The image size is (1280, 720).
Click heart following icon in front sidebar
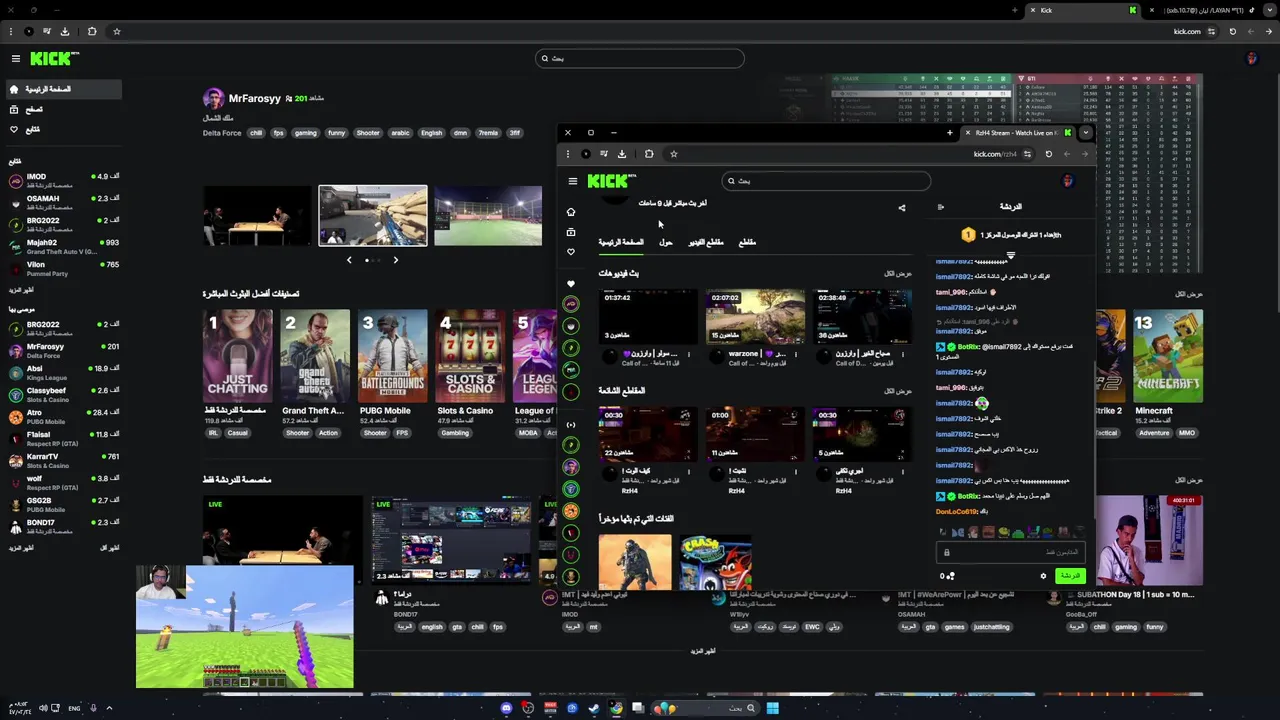[x=571, y=252]
